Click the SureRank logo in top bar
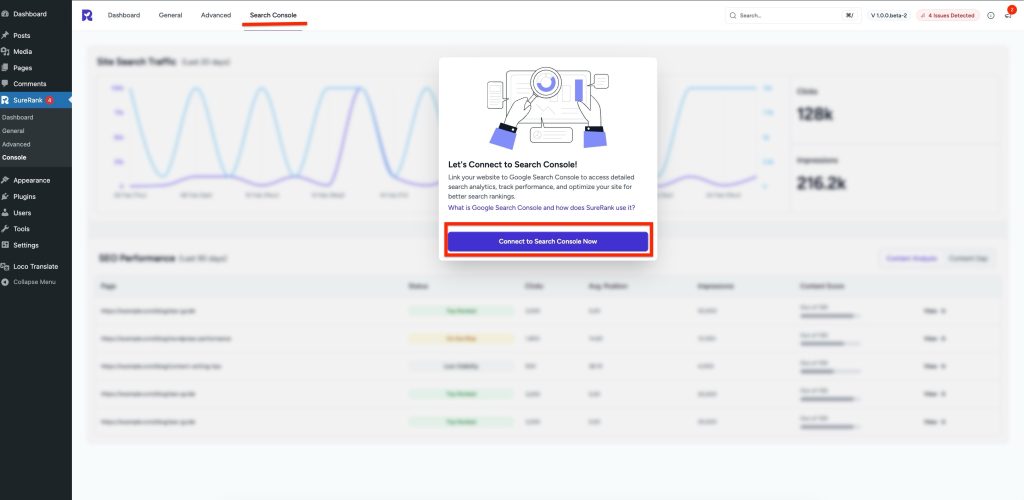Image resolution: width=1024 pixels, height=500 pixels. coord(87,15)
